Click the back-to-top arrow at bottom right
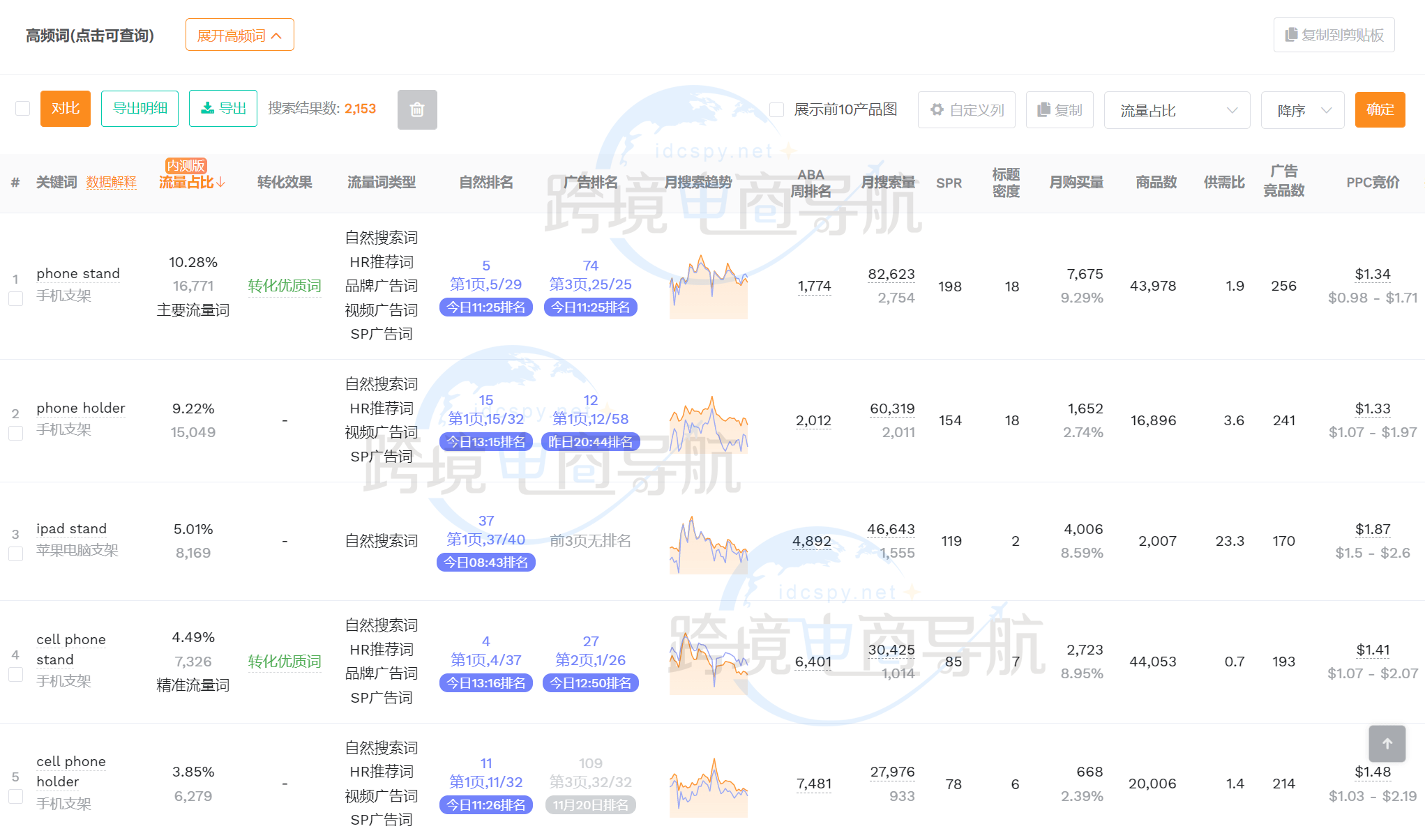 1387,744
